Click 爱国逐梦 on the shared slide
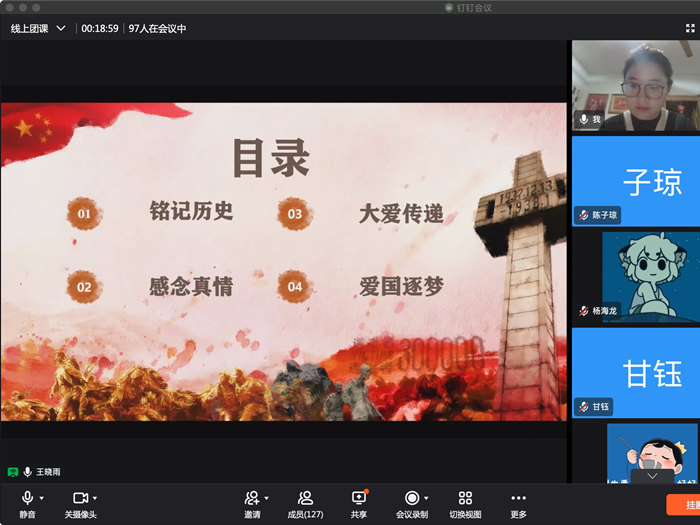This screenshot has width=700, height=525. tap(402, 286)
